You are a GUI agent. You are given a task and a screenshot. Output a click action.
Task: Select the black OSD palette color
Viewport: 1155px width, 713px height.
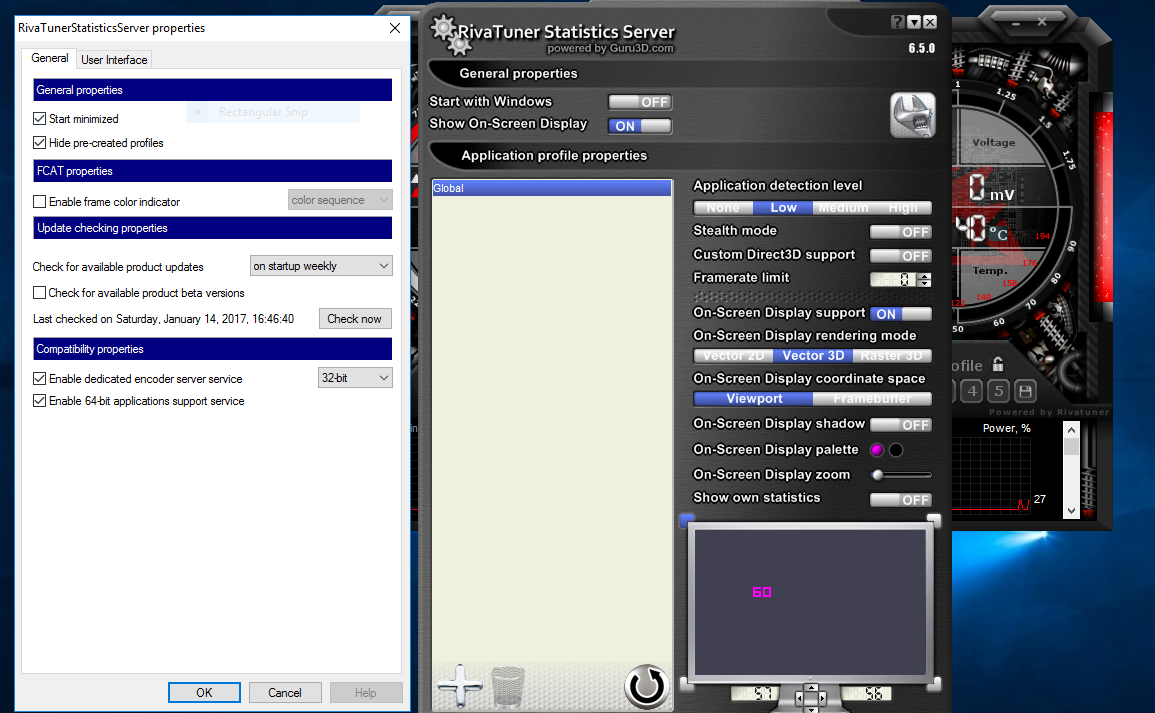click(x=896, y=450)
